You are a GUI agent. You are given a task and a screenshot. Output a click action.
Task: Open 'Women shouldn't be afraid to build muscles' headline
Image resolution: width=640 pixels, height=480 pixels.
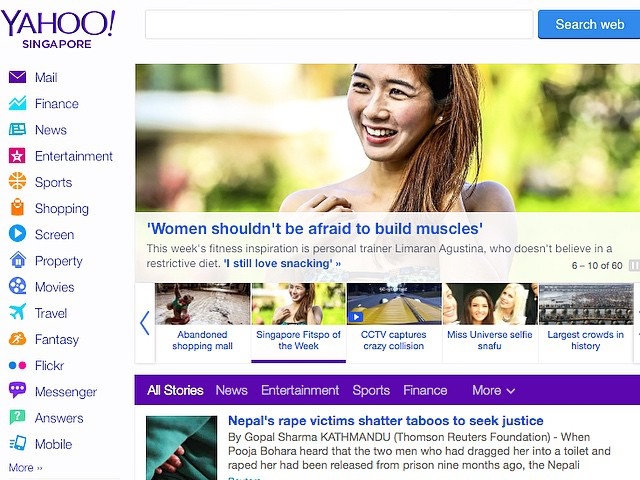point(315,229)
